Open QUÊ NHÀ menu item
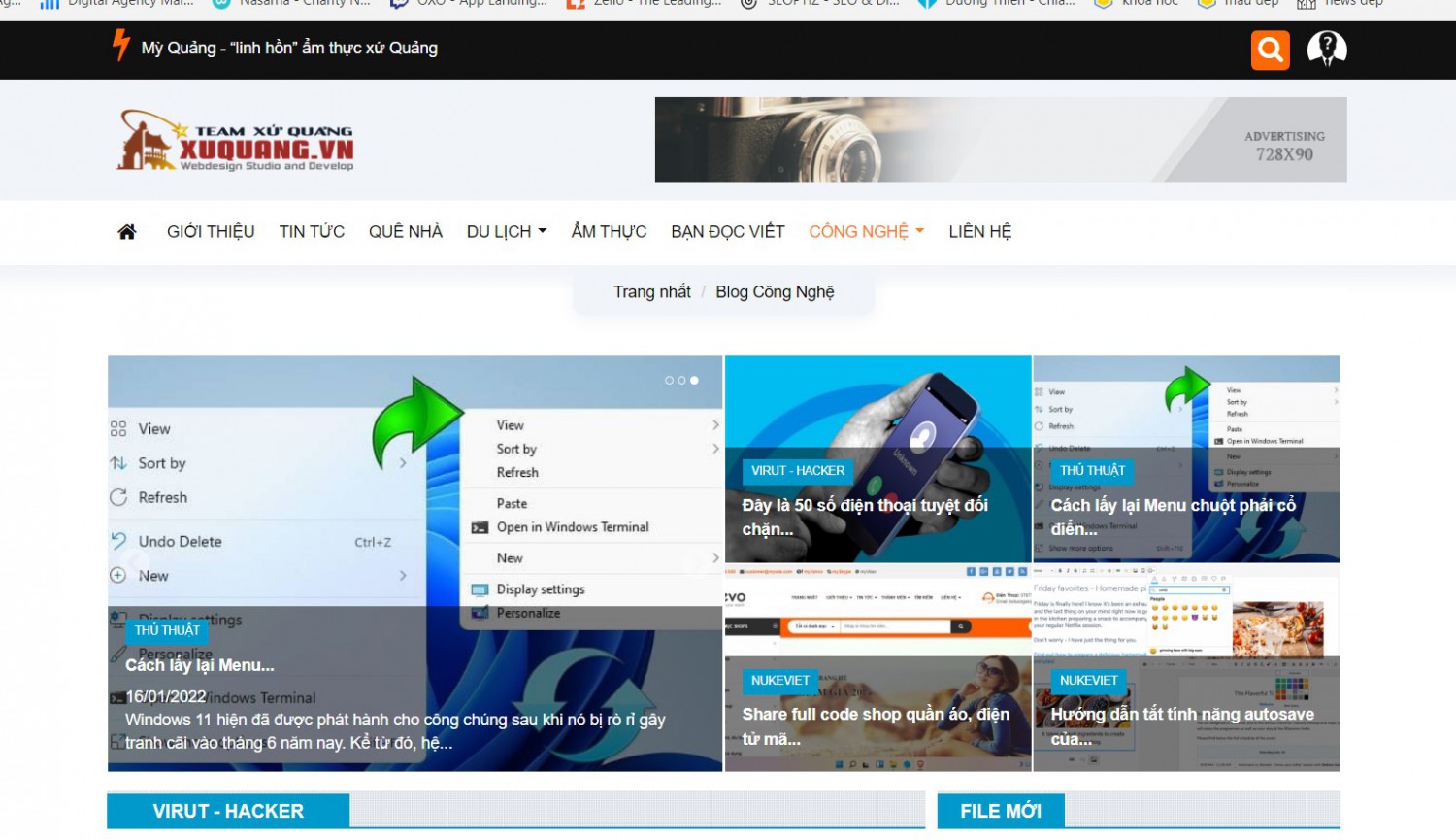 tap(406, 232)
